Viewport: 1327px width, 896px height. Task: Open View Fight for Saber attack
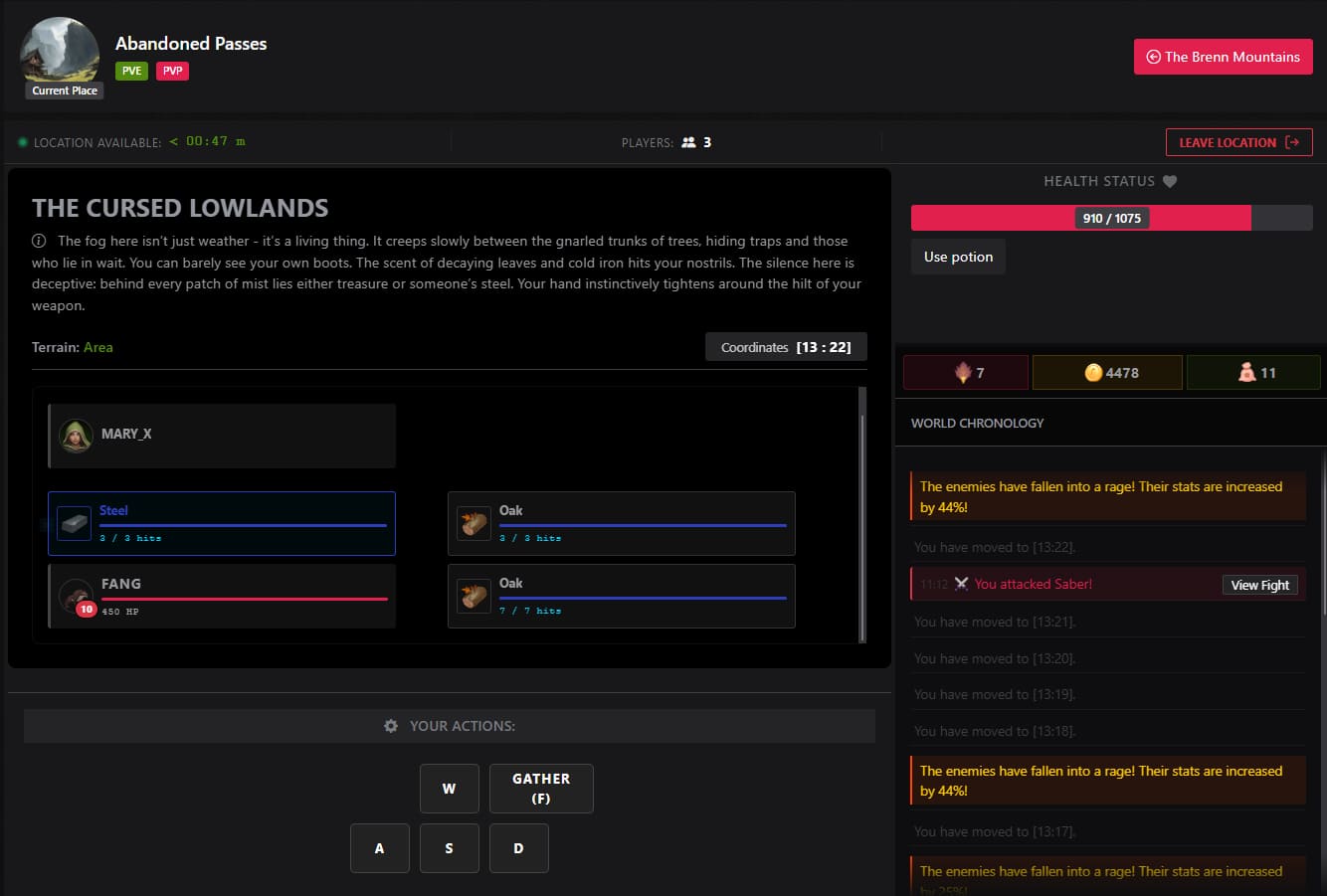coord(1259,585)
